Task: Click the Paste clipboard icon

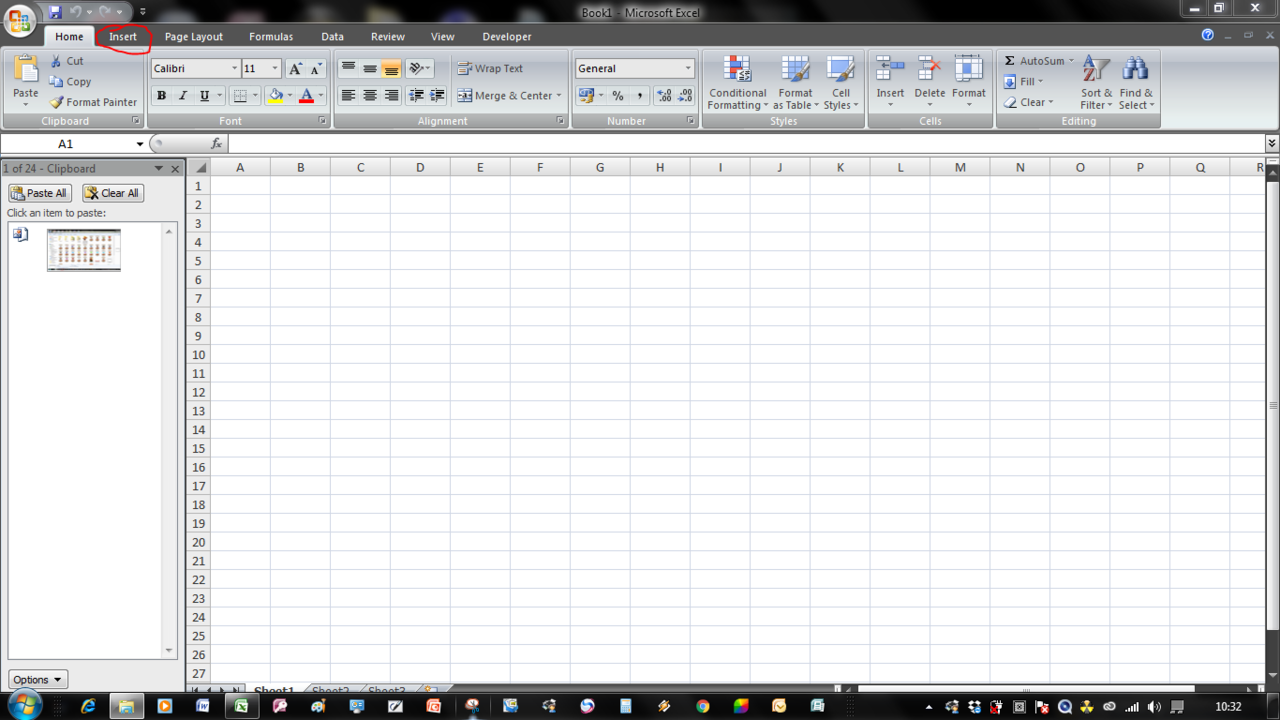Action: coord(26,69)
